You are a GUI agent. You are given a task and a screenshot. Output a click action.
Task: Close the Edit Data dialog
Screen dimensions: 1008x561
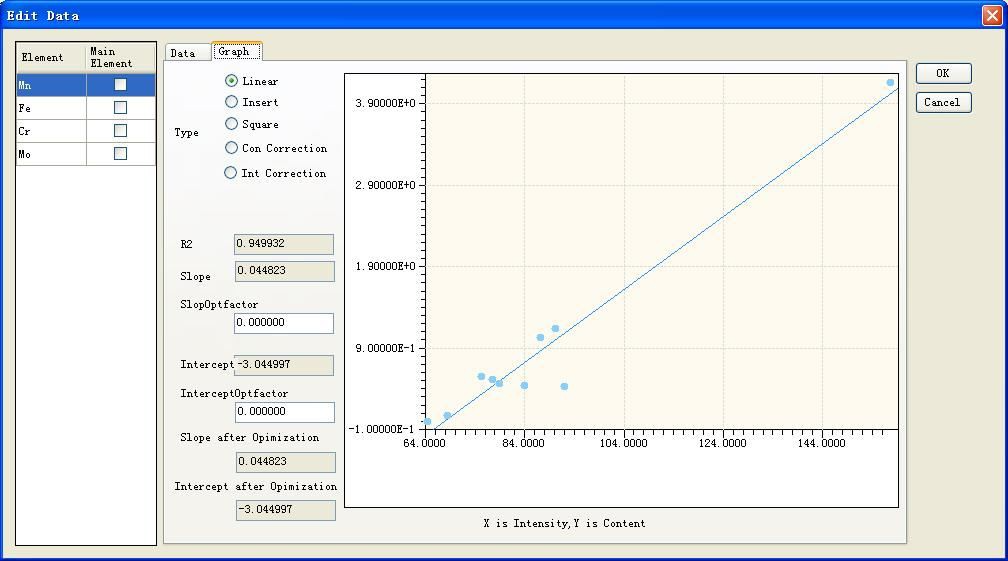click(991, 15)
